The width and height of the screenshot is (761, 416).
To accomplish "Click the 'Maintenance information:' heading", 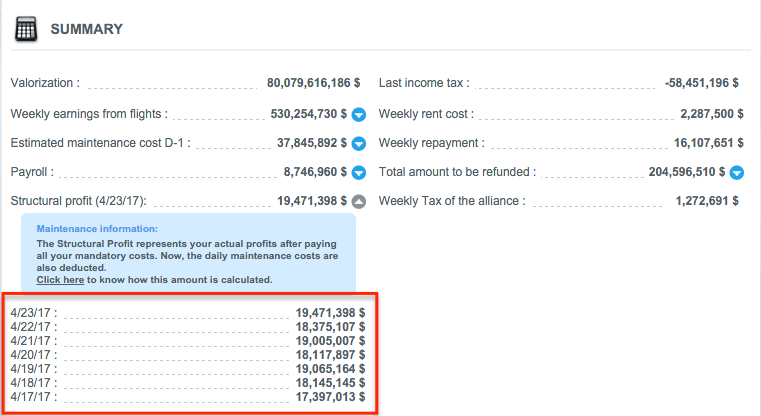I will pyautogui.click(x=97, y=229).
